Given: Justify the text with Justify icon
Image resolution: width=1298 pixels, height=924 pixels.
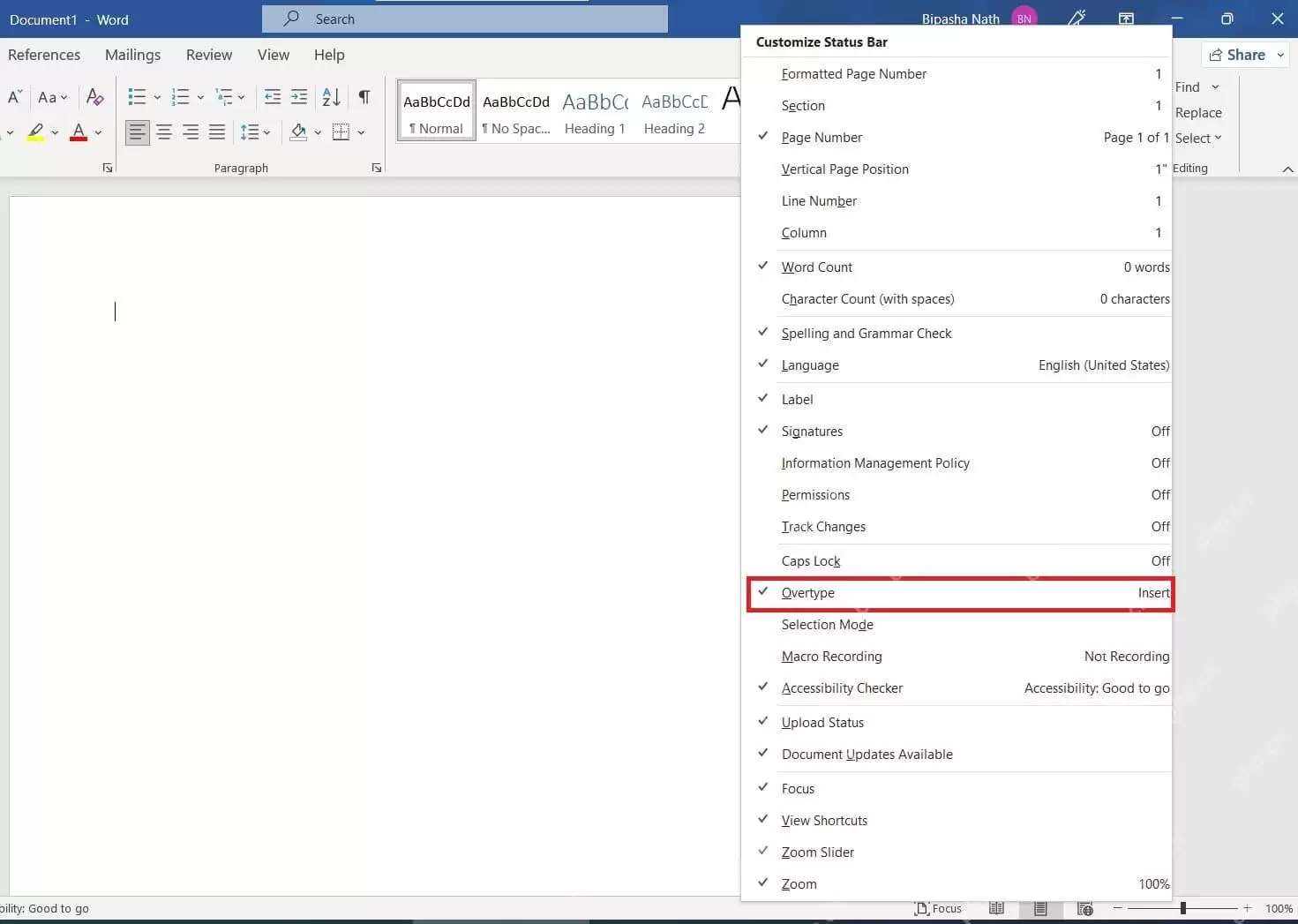Looking at the screenshot, I should tap(217, 132).
